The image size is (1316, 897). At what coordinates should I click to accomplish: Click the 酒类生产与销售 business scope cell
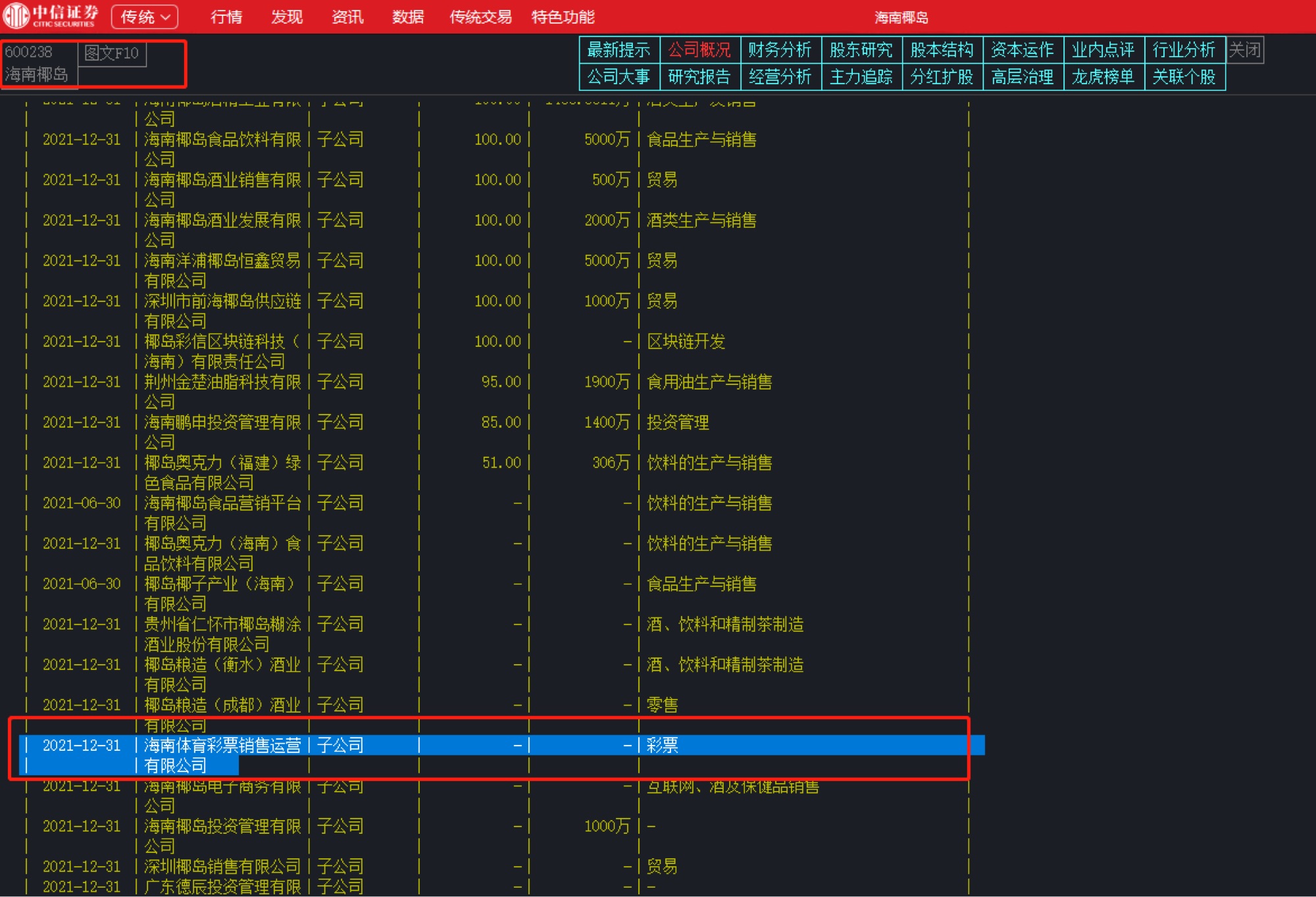(701, 220)
